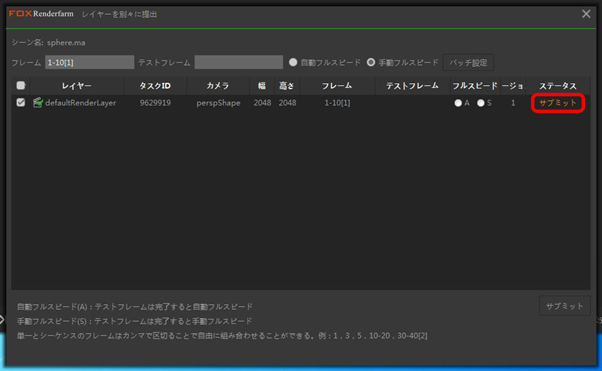The height and width of the screenshot is (371, 602).
Task: Select the 自動フルスピード radio button
Action: coord(293,62)
